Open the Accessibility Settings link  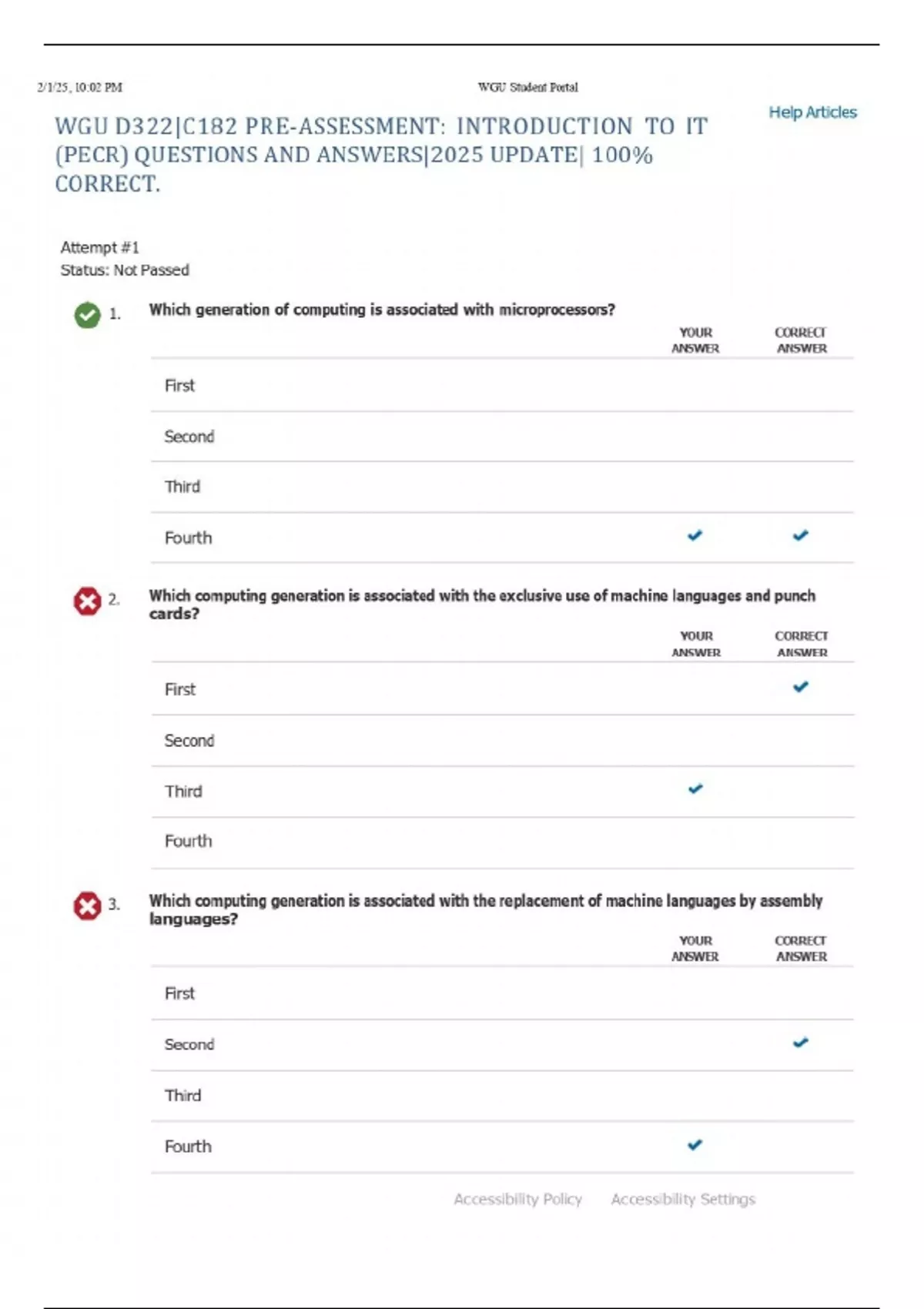click(683, 1199)
